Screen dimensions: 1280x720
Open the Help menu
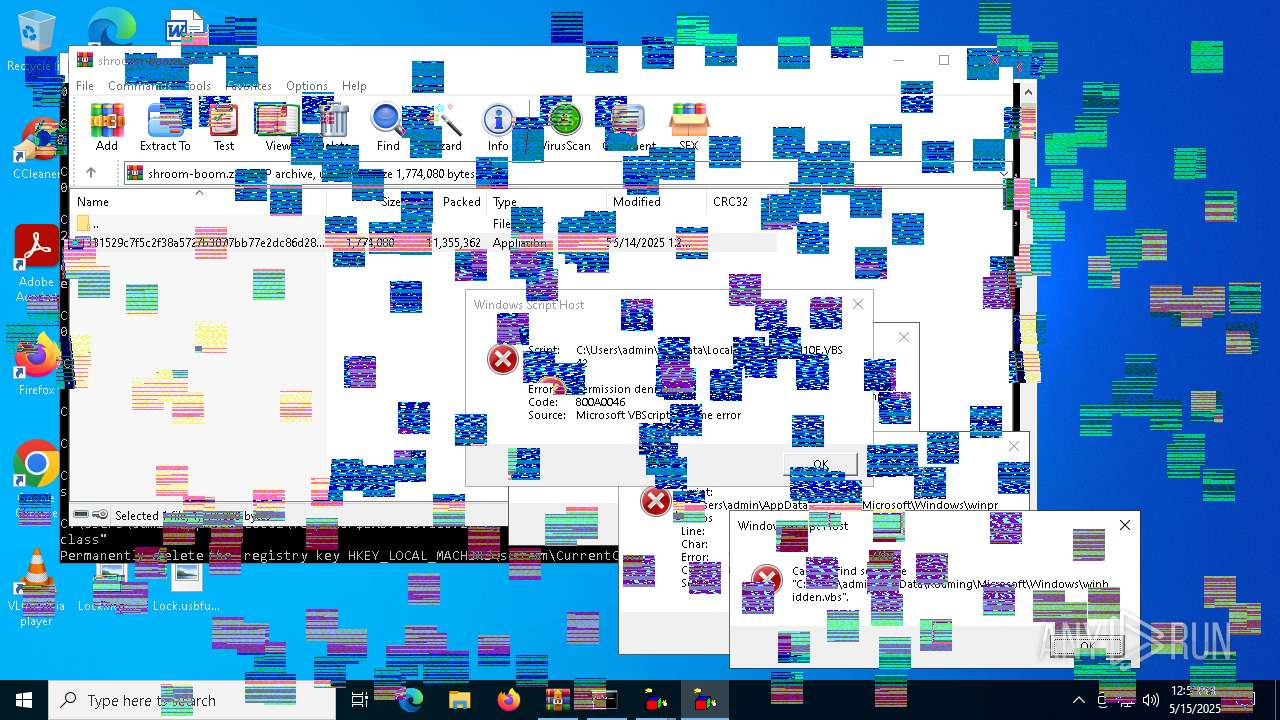click(354, 86)
